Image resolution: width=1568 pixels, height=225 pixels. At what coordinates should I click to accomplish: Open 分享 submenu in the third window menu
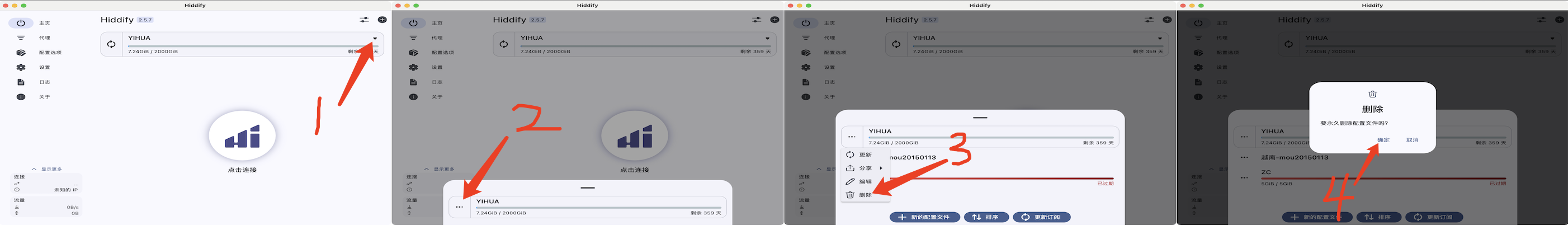[x=865, y=168]
